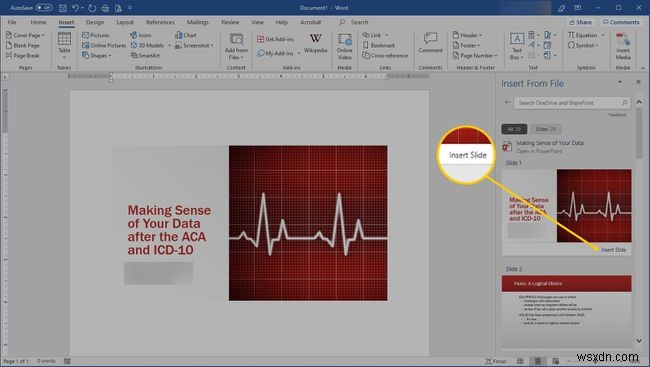Viewport: 650px width, 367px height.
Task: Click the pane scrollbar down arrow
Action: coord(639,341)
